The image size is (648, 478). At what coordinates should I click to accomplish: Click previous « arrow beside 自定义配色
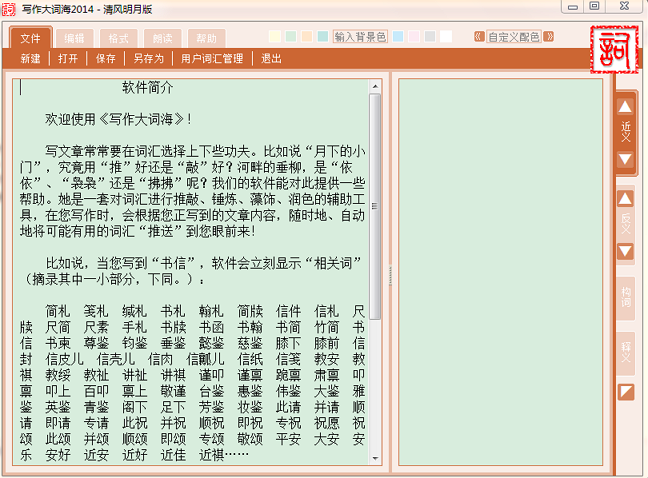[x=479, y=37]
